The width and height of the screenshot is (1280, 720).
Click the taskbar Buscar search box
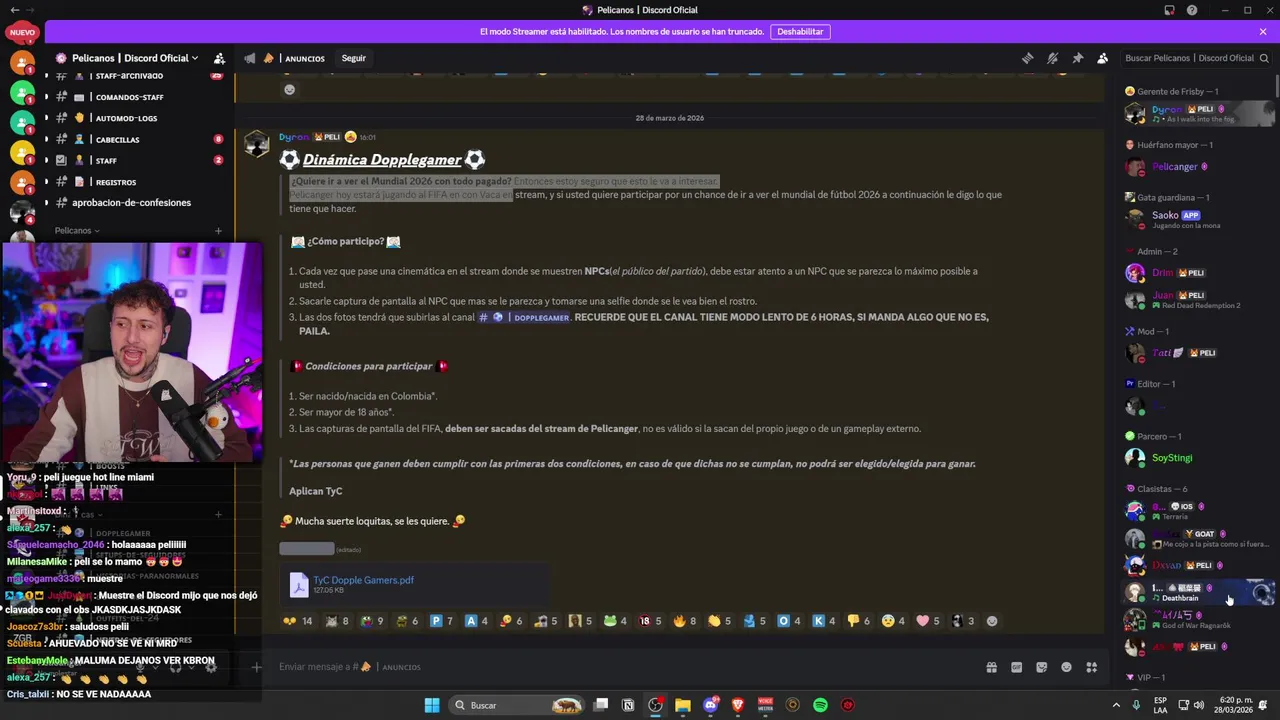tap(517, 705)
